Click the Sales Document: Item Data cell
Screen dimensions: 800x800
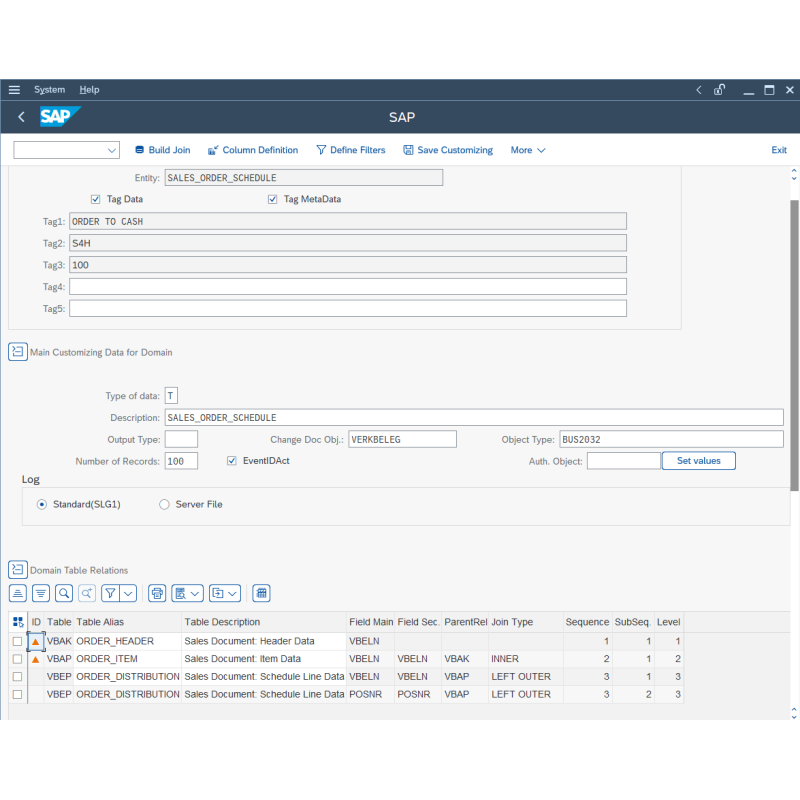(264, 659)
